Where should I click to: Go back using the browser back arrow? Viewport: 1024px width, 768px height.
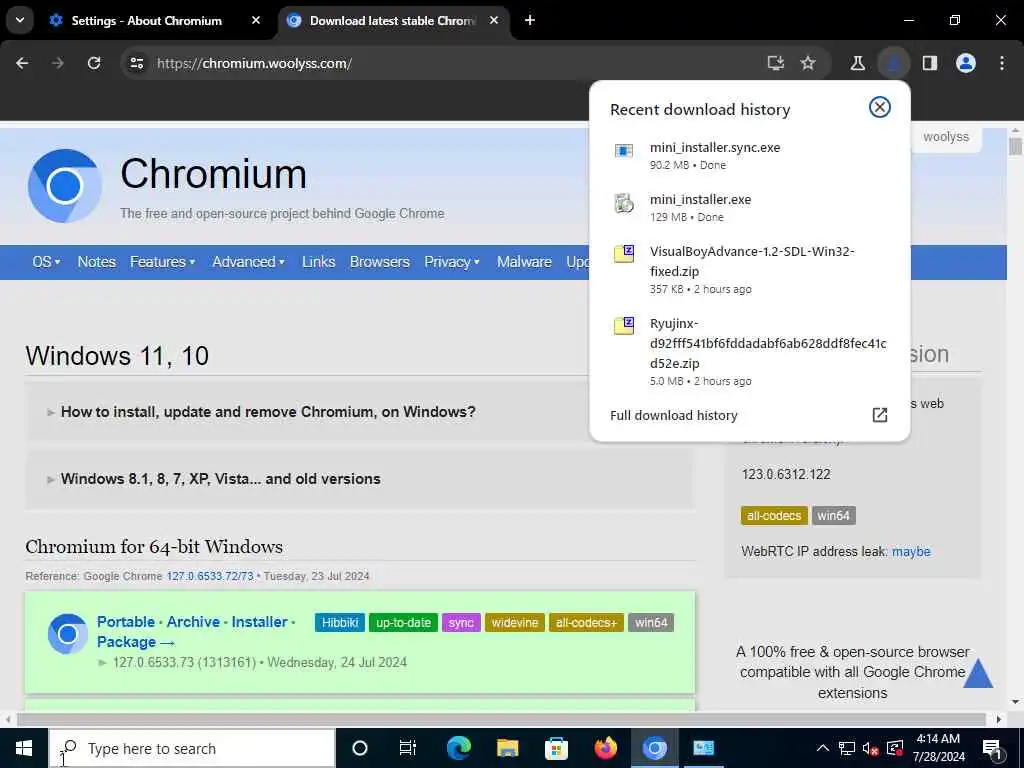[22, 63]
